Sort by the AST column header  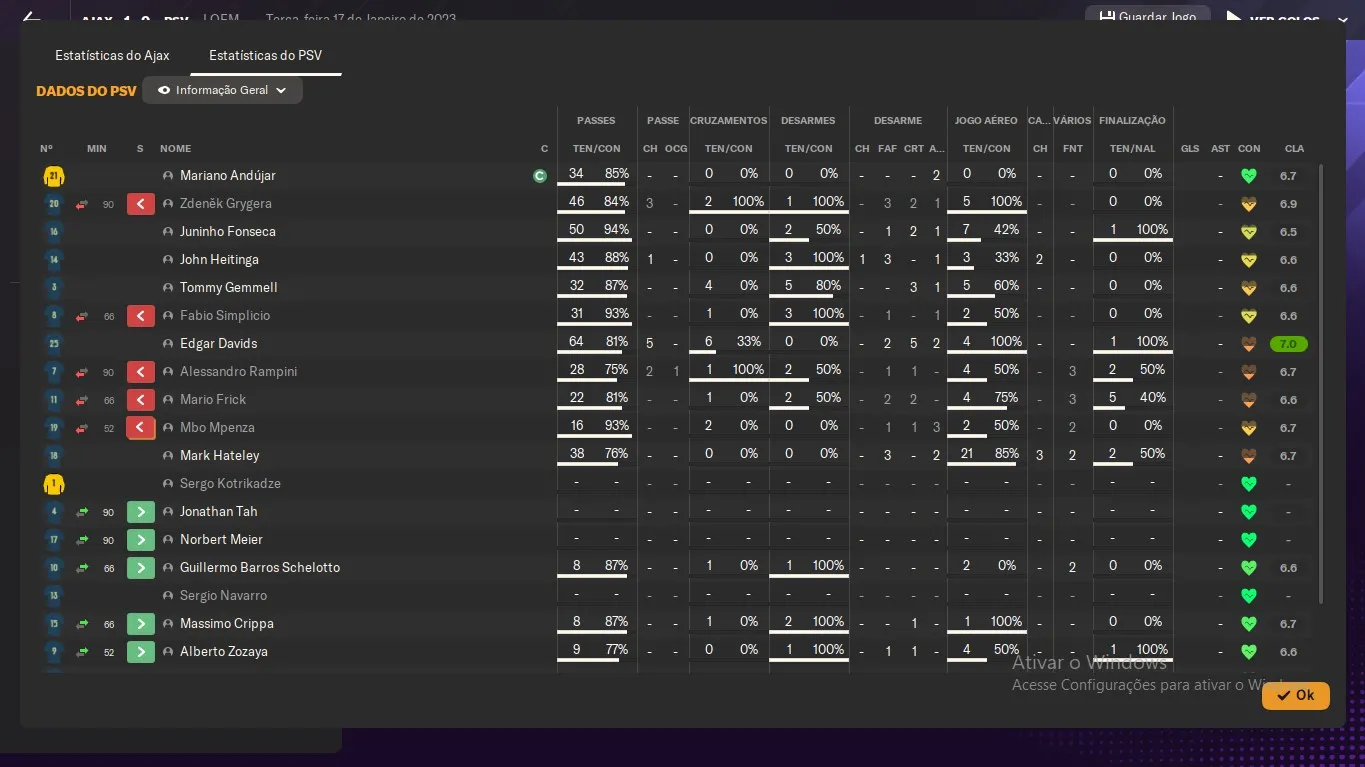[1220, 149]
